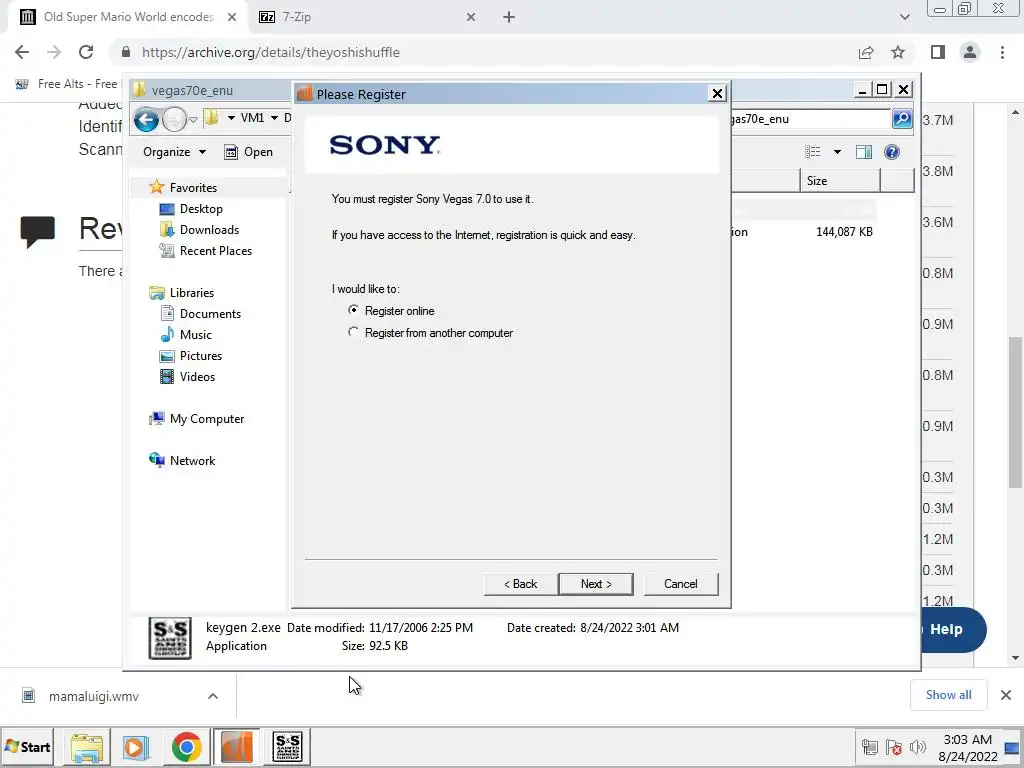This screenshot has height=768, width=1024.
Task: Click the Start button
Action: click(x=27, y=746)
